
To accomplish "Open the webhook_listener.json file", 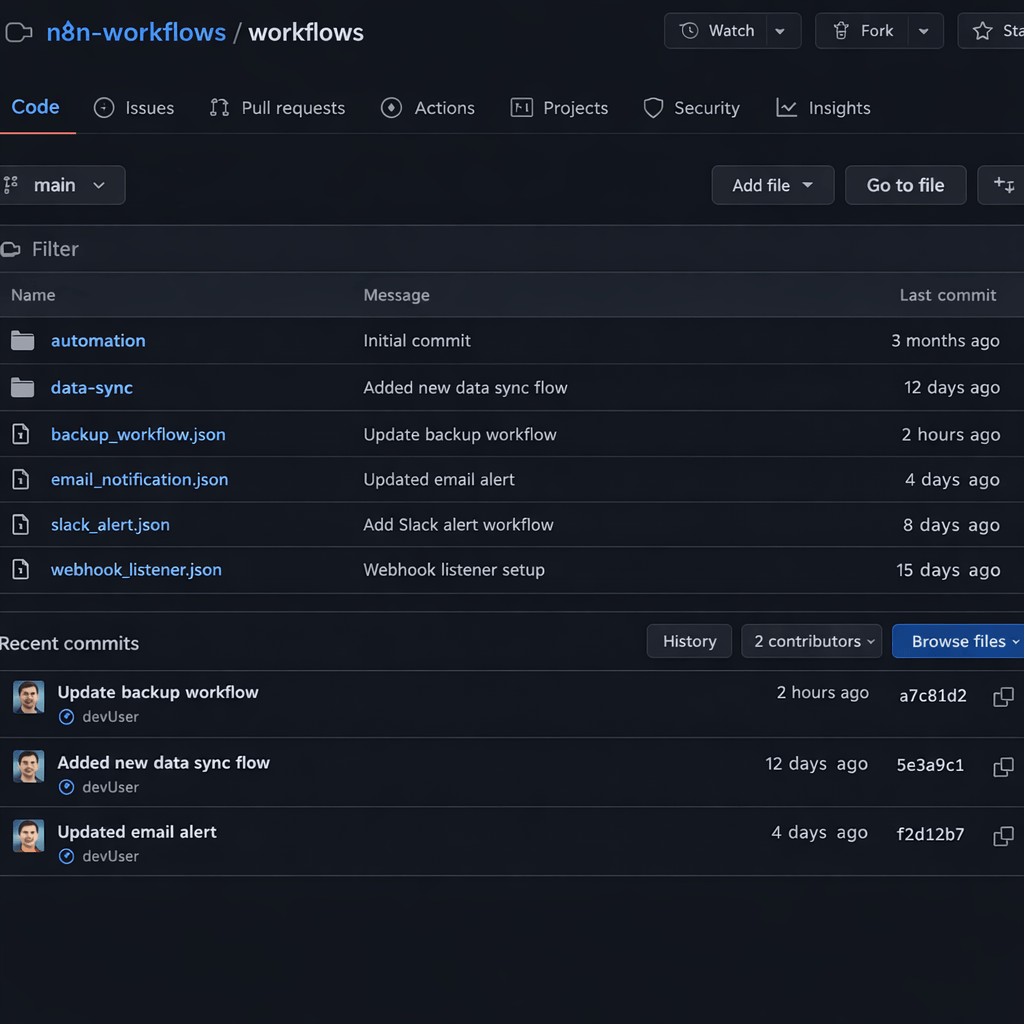I will point(136,569).
